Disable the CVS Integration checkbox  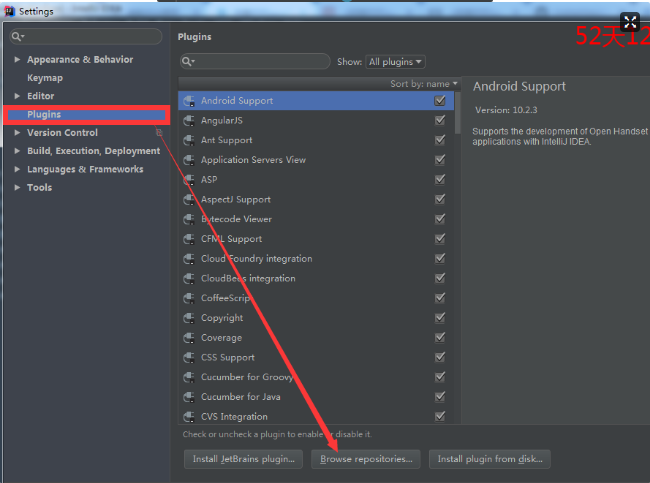(x=440, y=416)
